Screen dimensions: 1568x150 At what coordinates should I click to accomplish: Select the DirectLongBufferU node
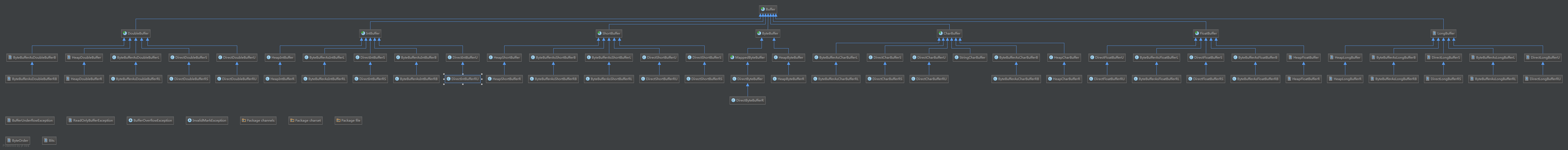[1543, 58]
